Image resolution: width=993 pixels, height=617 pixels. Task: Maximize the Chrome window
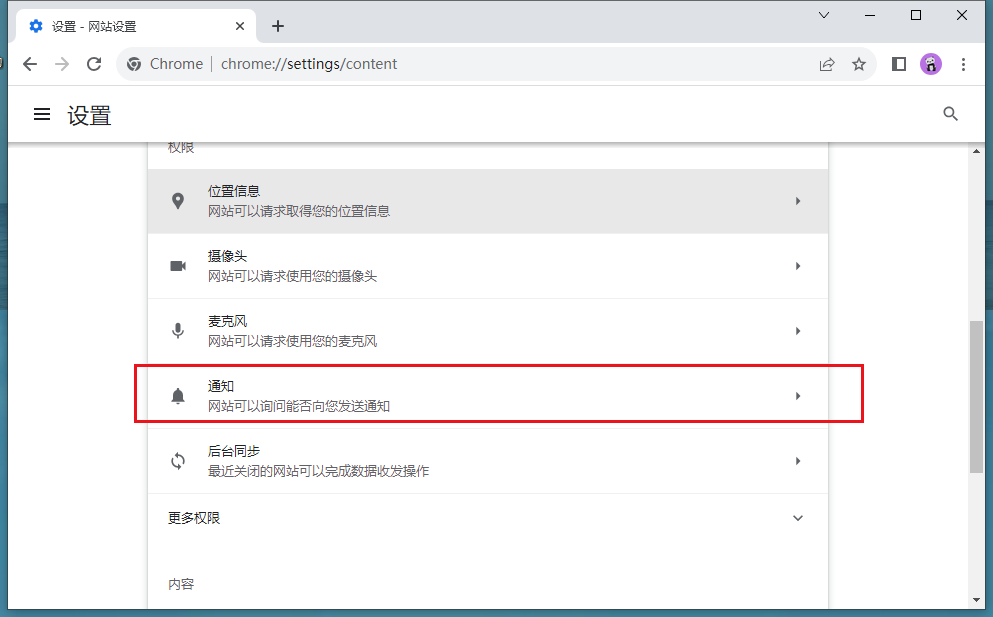pos(916,15)
